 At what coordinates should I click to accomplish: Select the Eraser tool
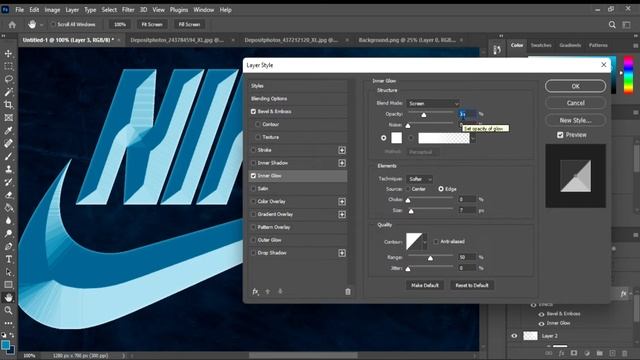[8, 195]
